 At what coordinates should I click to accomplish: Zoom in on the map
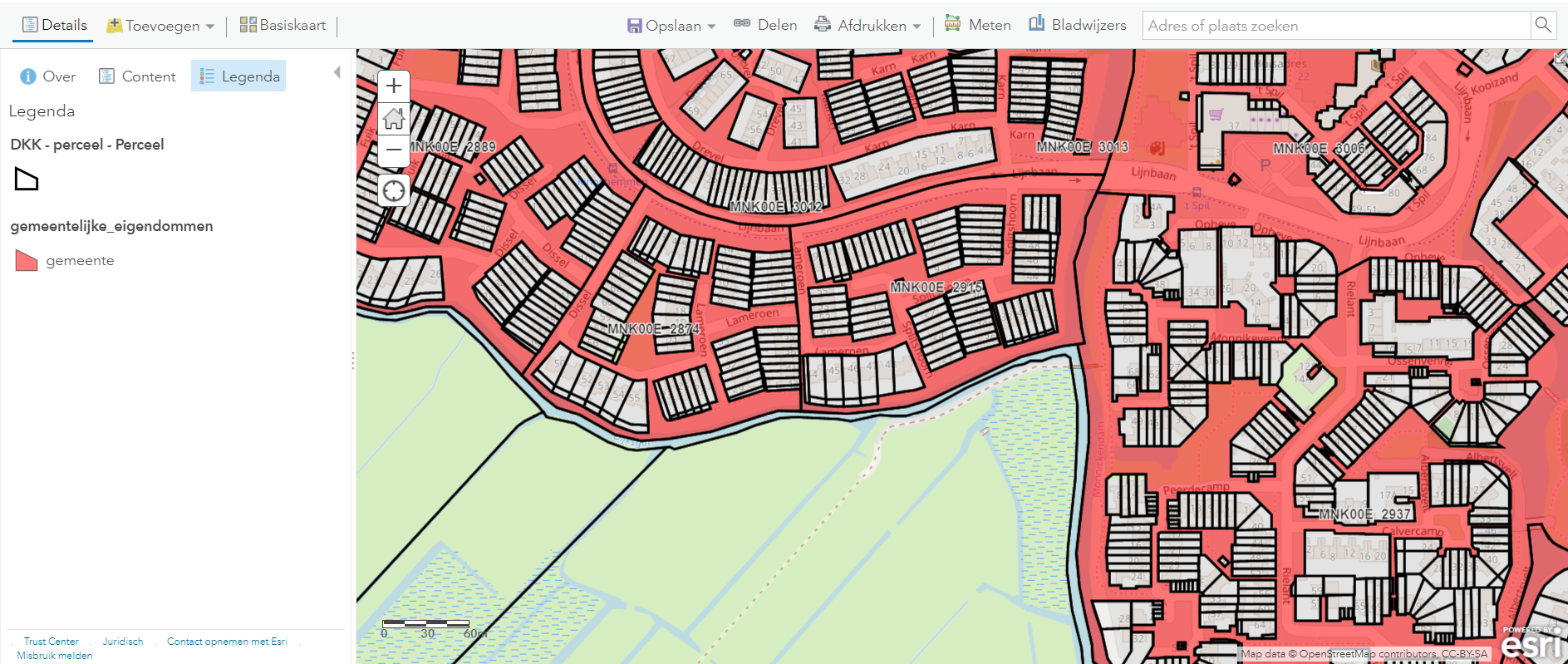(394, 86)
